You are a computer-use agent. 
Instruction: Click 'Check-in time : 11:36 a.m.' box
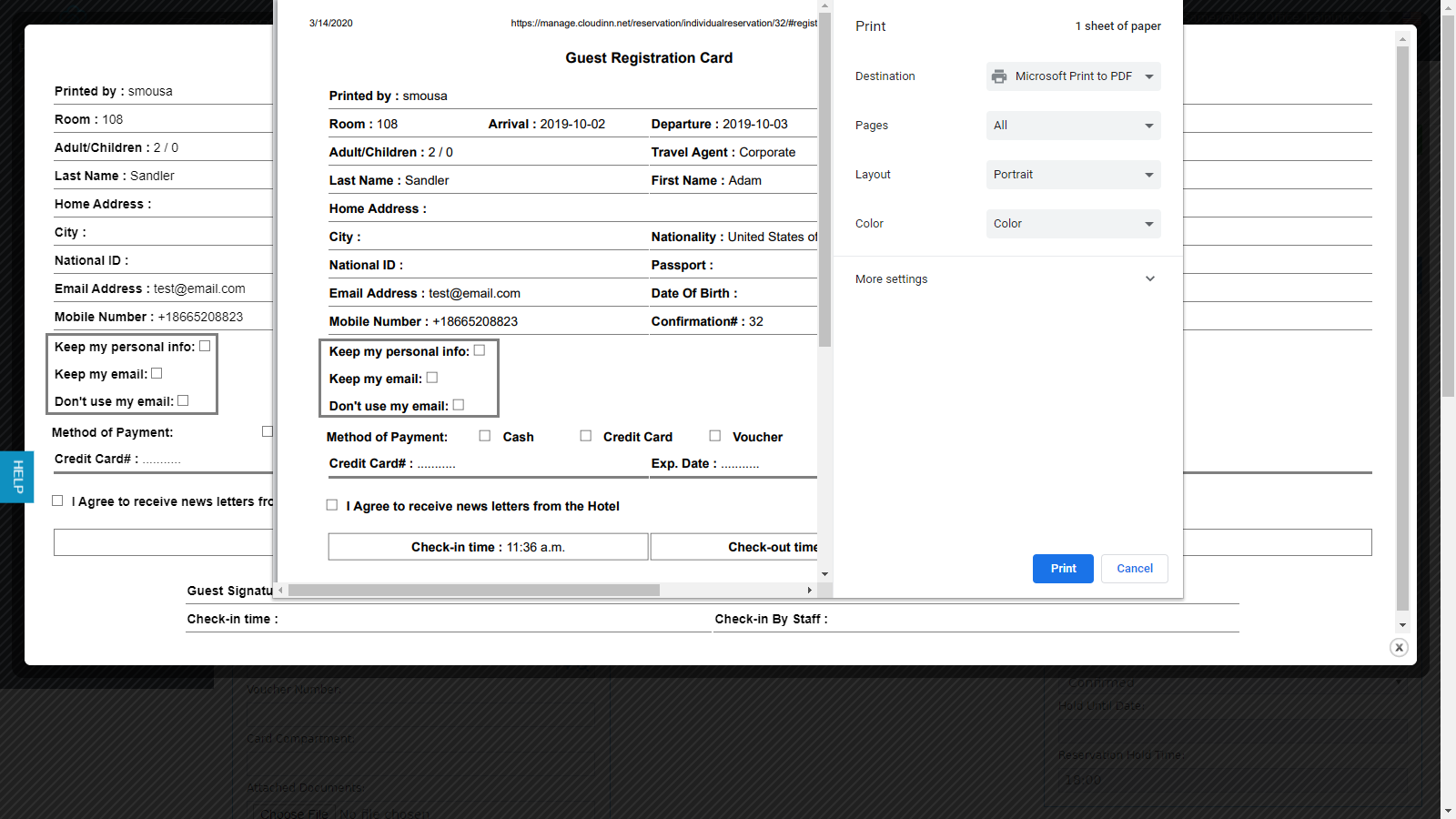[x=488, y=547]
